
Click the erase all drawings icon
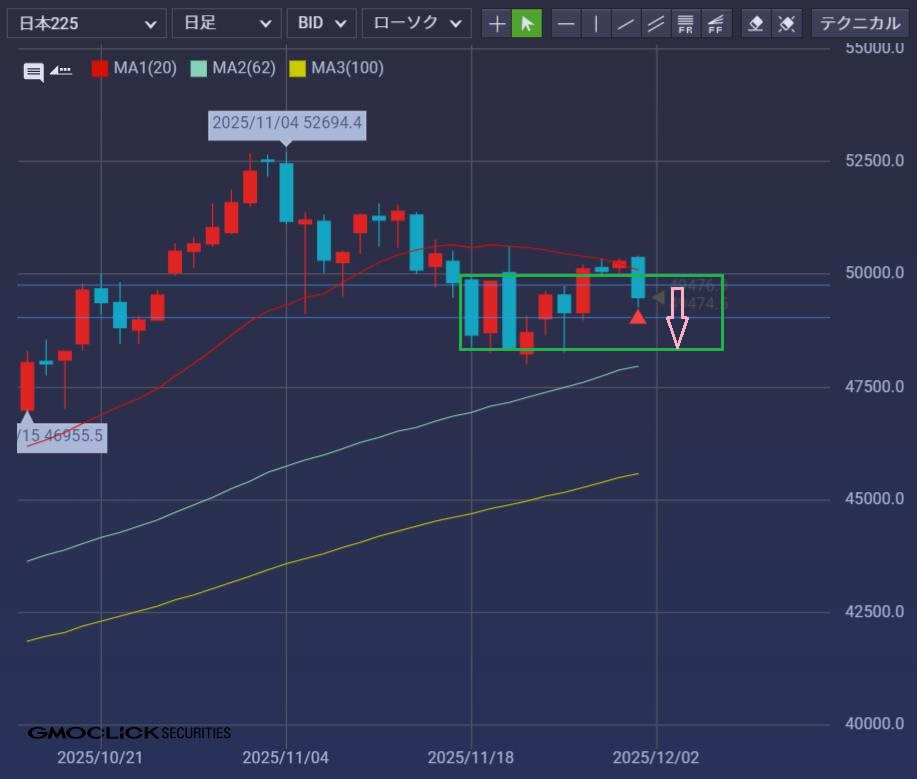click(x=787, y=23)
